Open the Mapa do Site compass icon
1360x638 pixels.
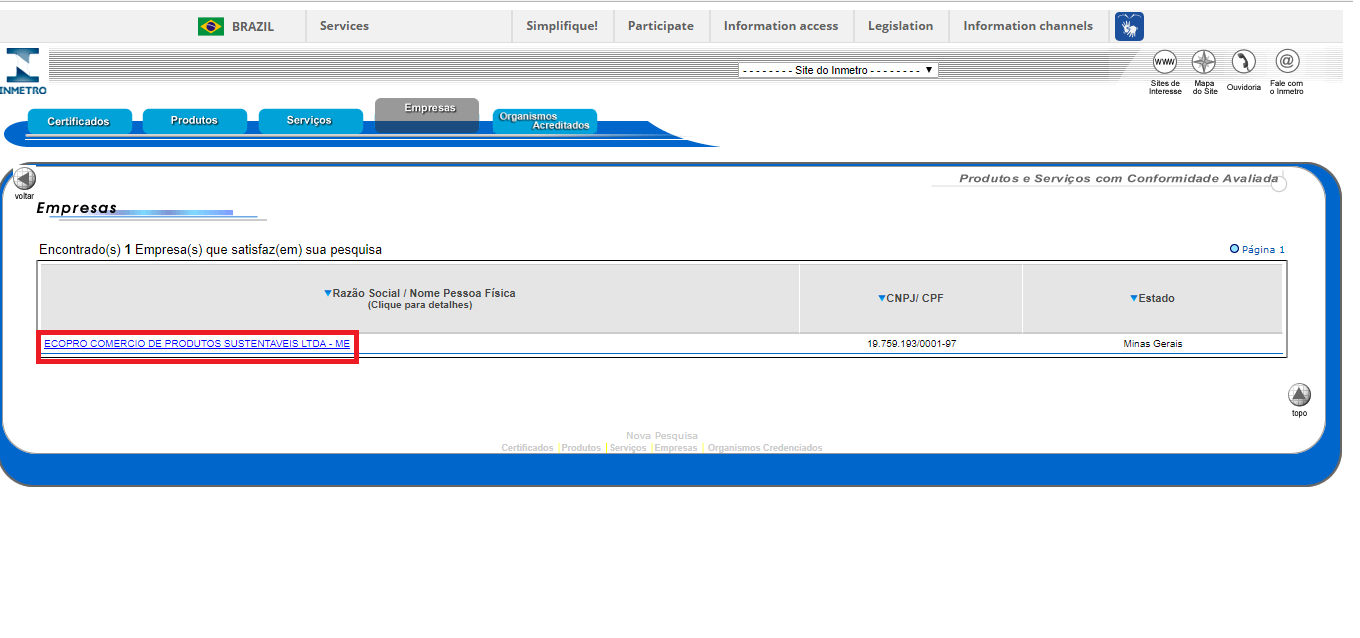[1204, 62]
